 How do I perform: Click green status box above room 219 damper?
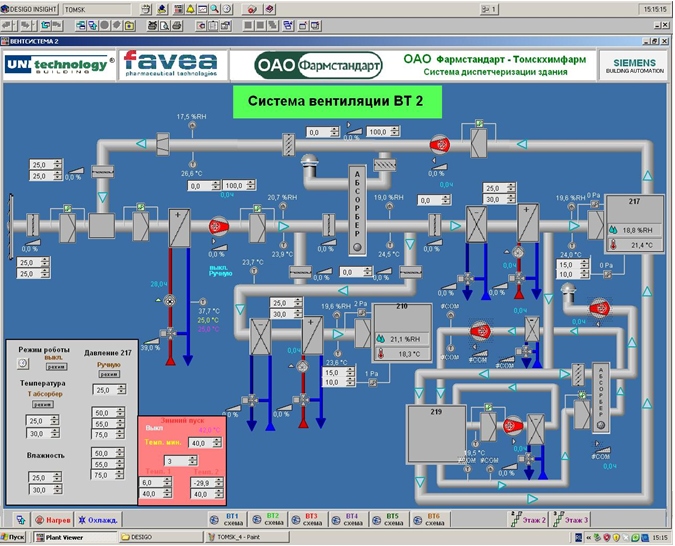point(488,407)
